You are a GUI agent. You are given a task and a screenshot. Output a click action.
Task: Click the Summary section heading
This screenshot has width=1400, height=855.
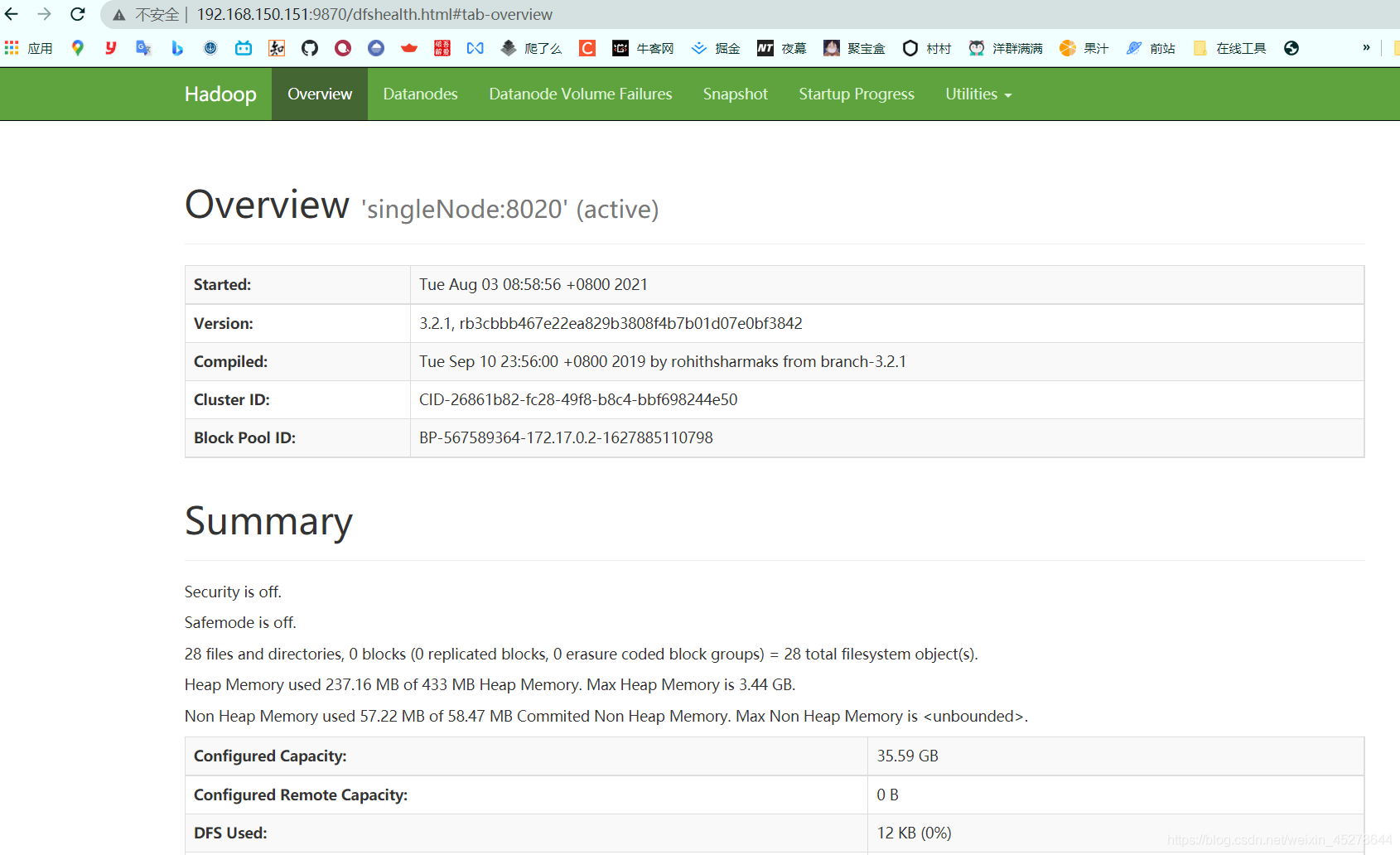pos(268,521)
